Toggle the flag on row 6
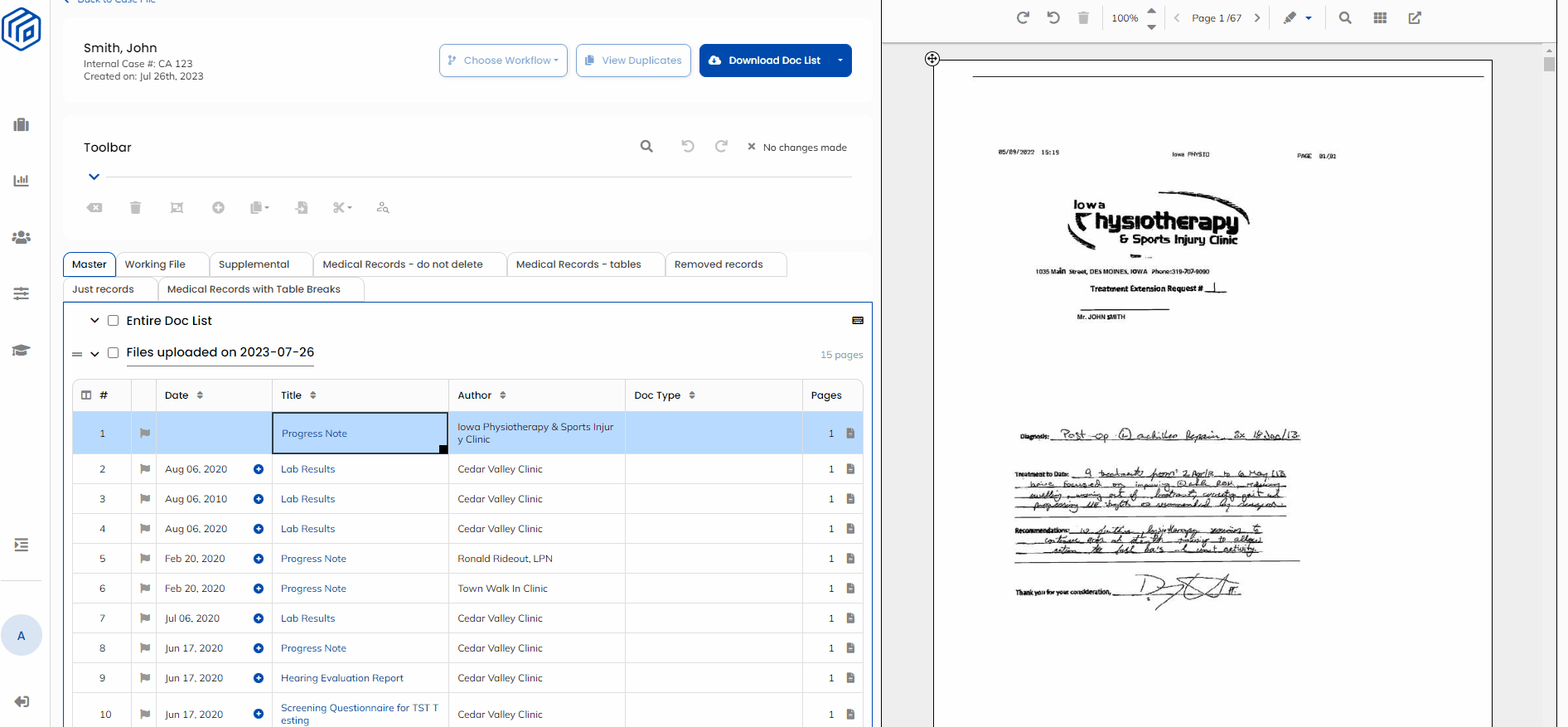The image size is (1568, 727). pos(145,589)
